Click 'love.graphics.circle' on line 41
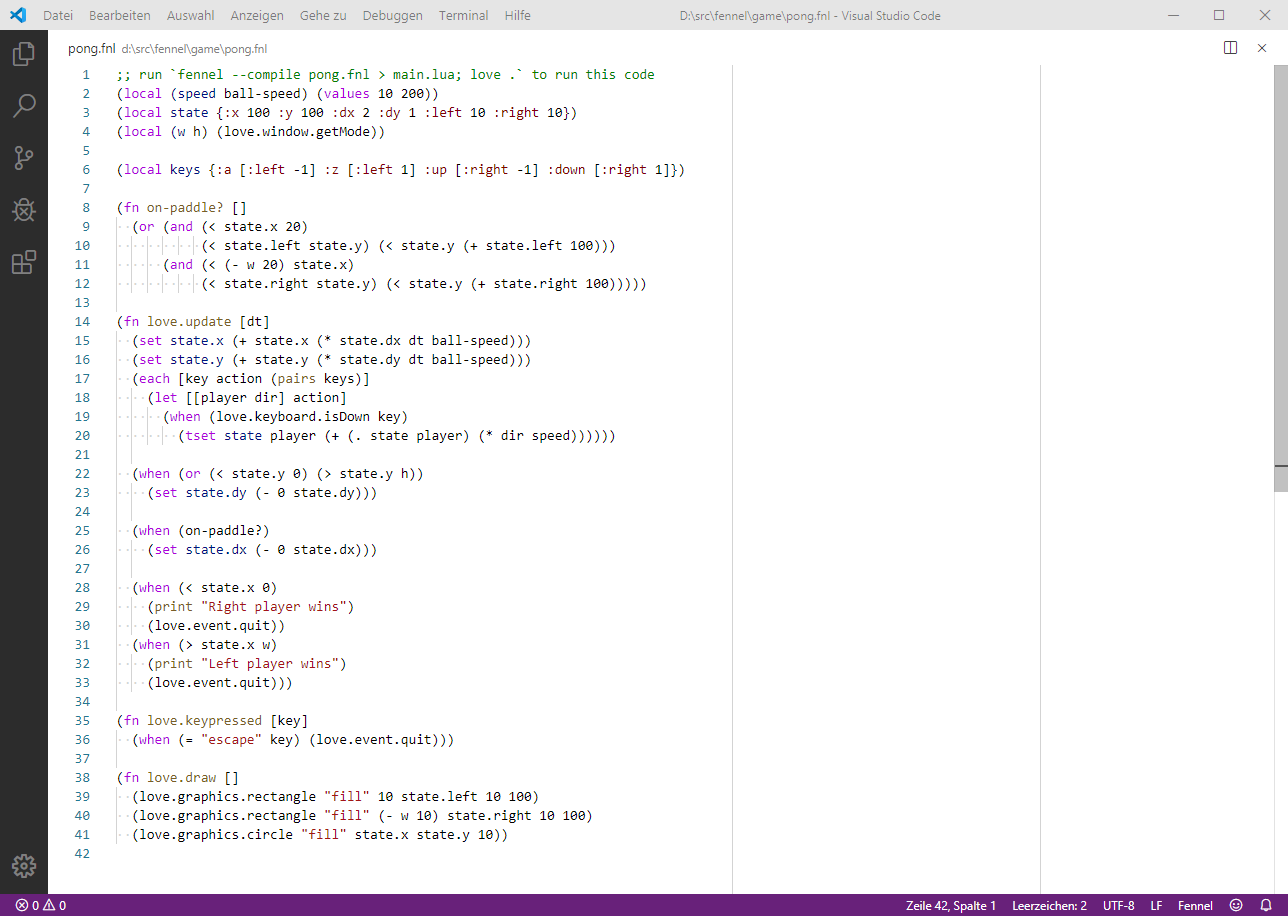Screen dimensions: 1288x916 (216, 834)
